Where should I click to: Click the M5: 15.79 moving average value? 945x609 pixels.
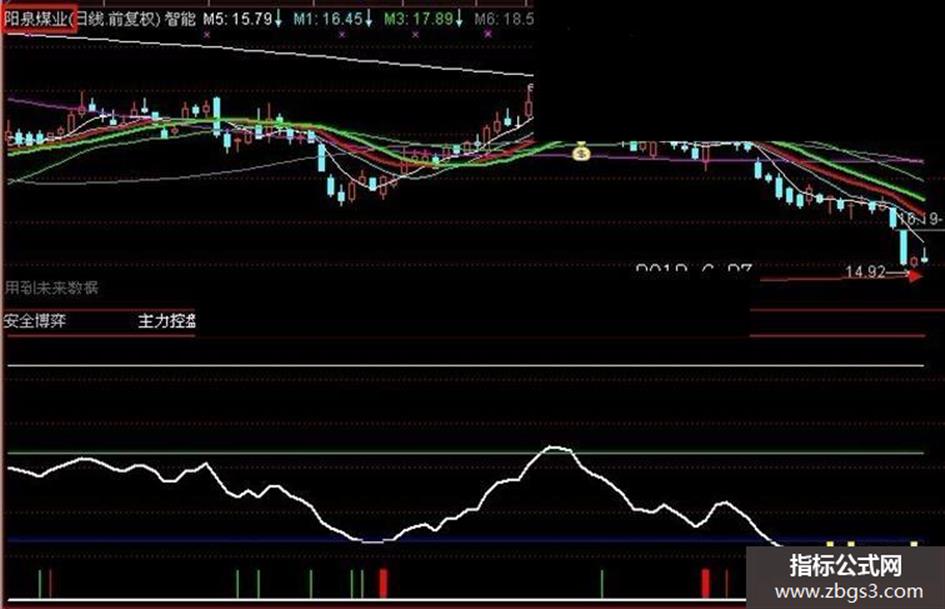coord(238,19)
